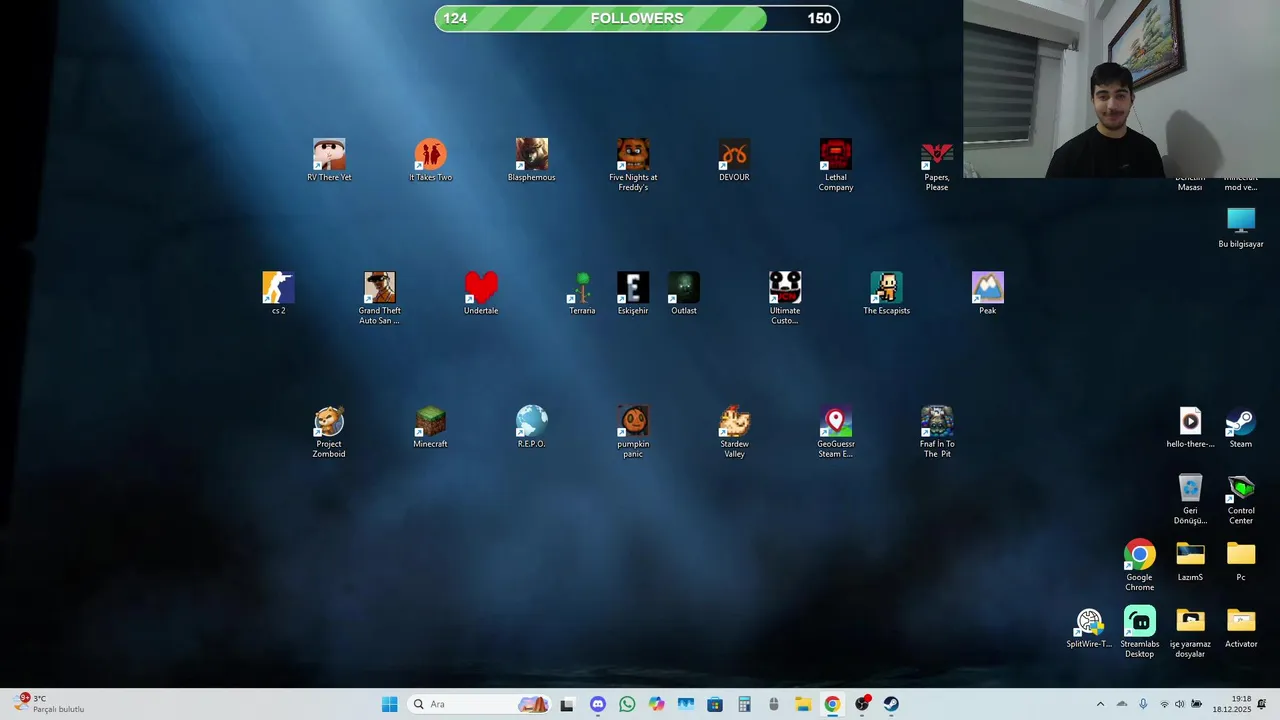
Task: Select the SplitWire-T desktop icon
Action: coord(1089,627)
